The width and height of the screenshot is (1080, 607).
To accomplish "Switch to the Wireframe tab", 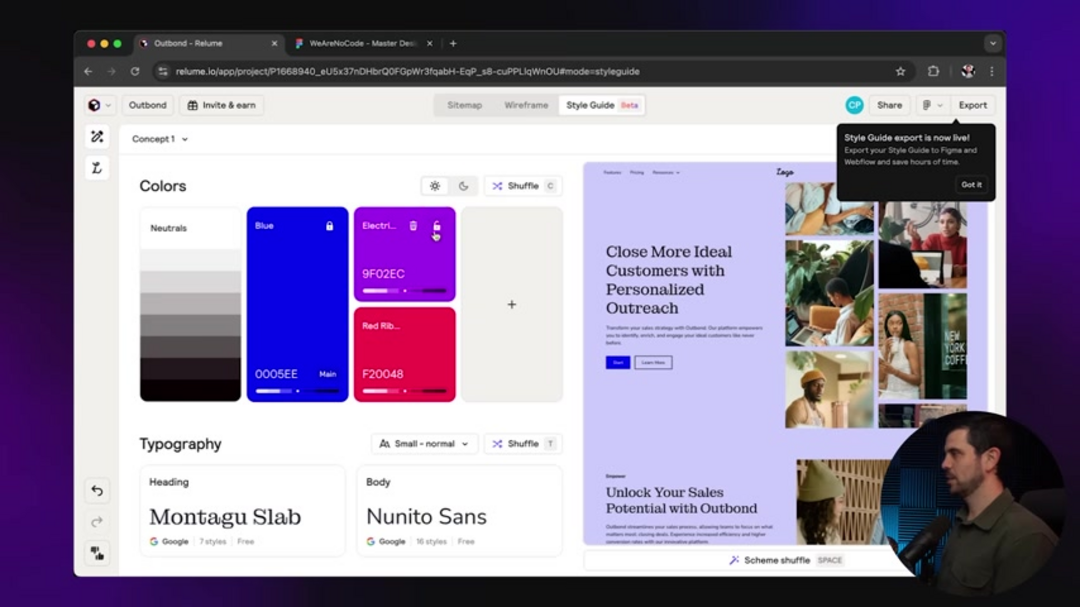I will pos(526,105).
